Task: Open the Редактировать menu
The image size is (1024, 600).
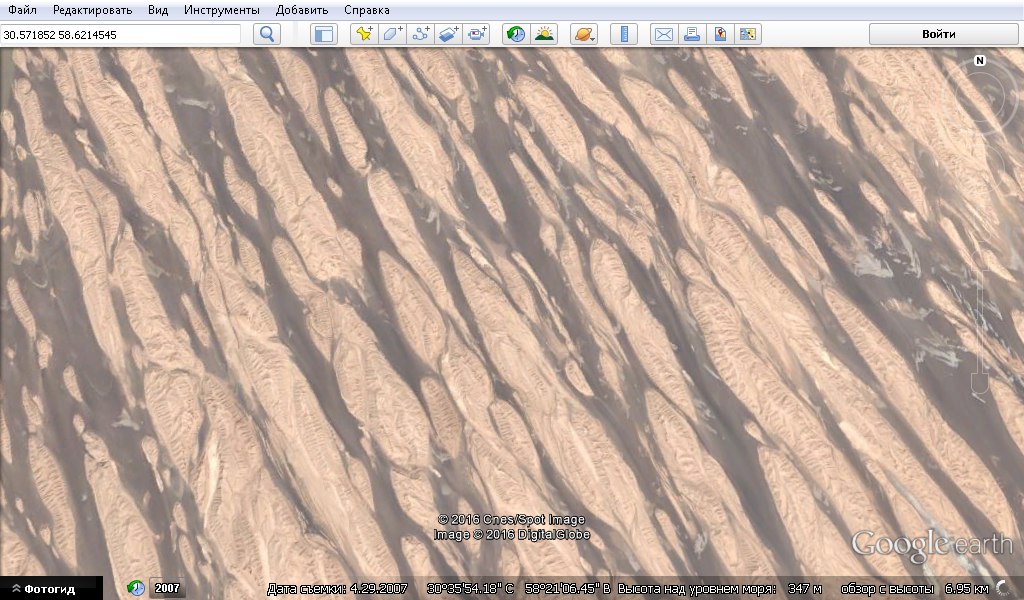Action: coord(92,10)
